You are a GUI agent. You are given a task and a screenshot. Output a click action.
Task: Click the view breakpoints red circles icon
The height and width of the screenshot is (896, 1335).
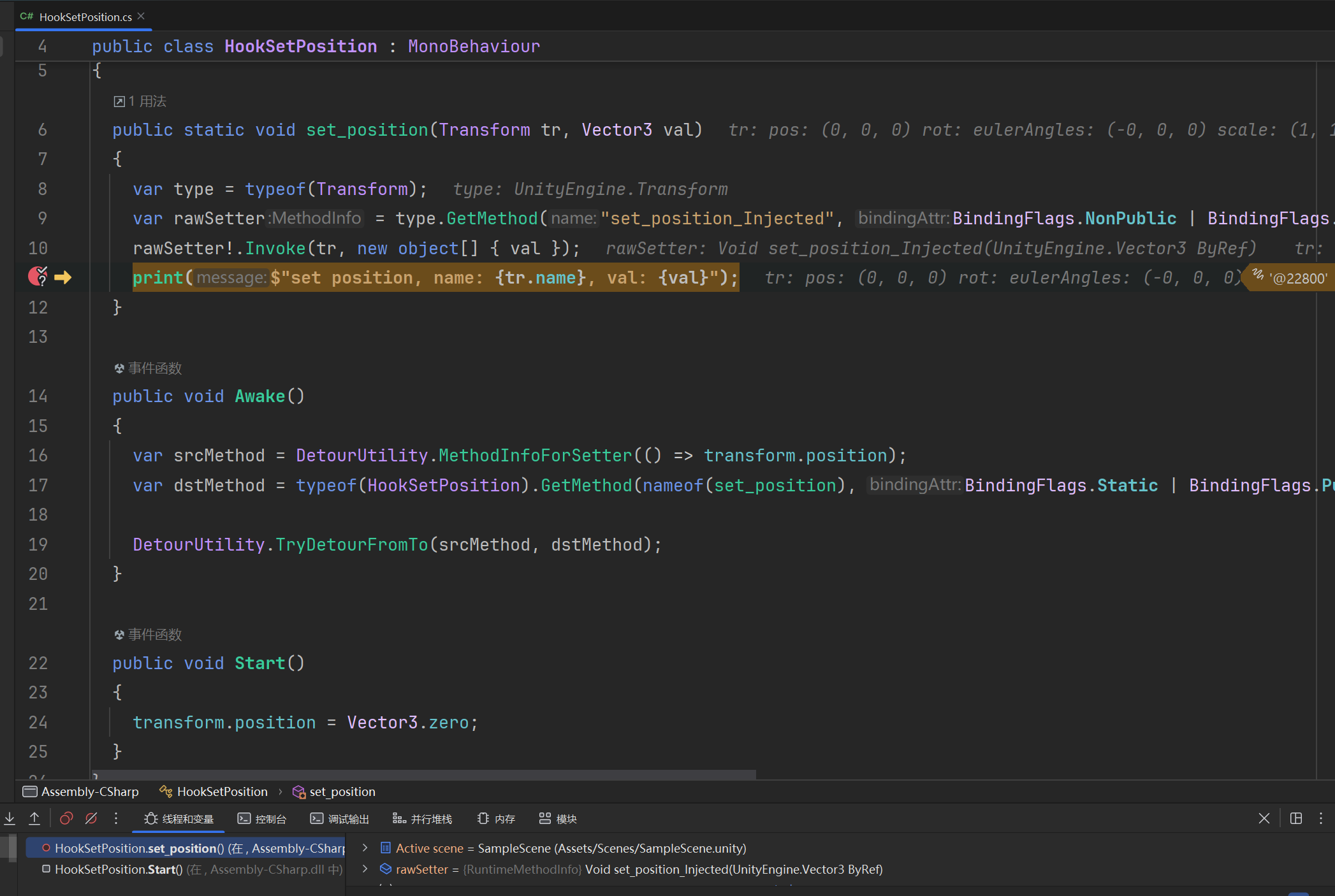(x=66, y=818)
